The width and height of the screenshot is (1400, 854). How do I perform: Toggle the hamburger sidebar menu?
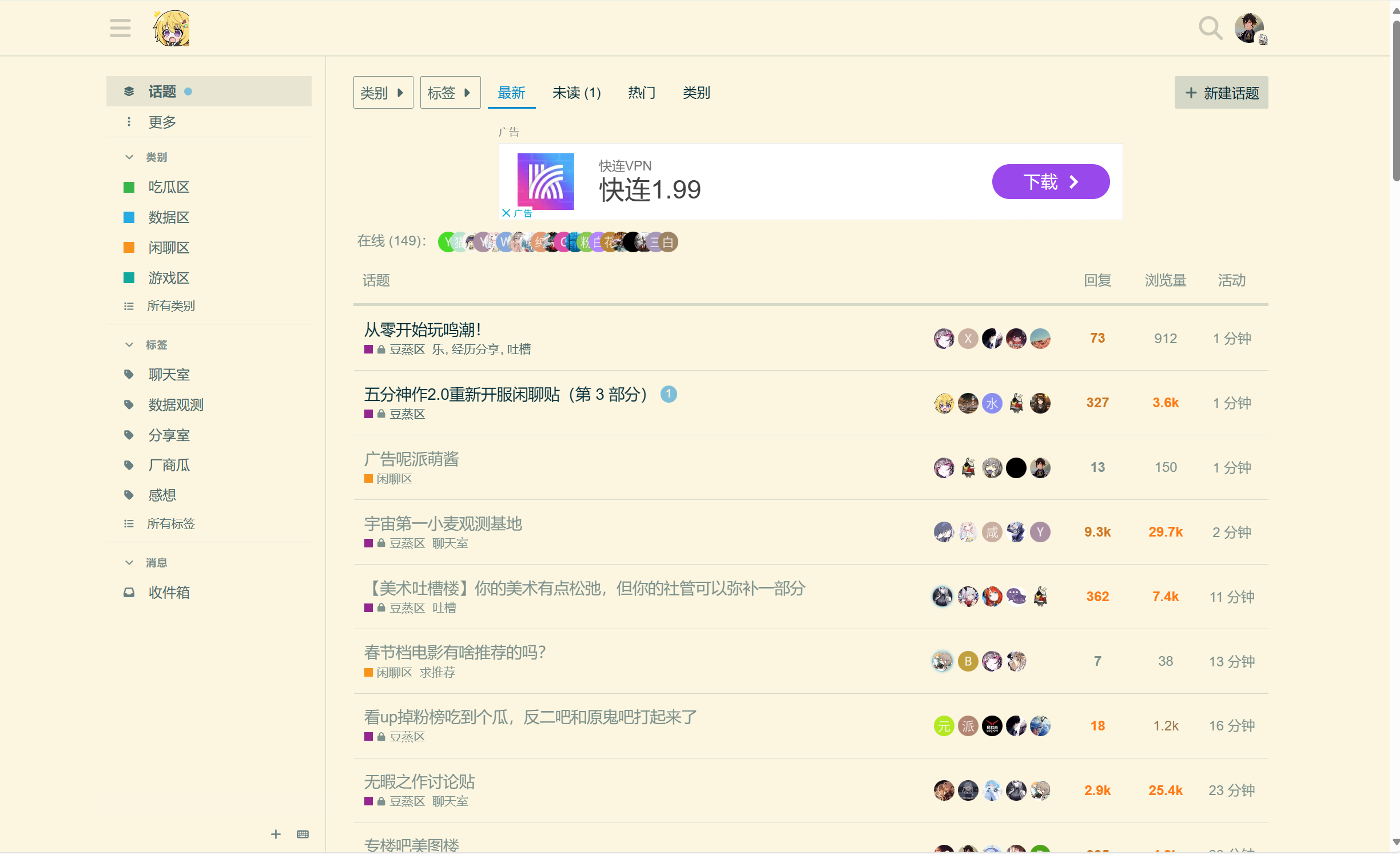[120, 28]
